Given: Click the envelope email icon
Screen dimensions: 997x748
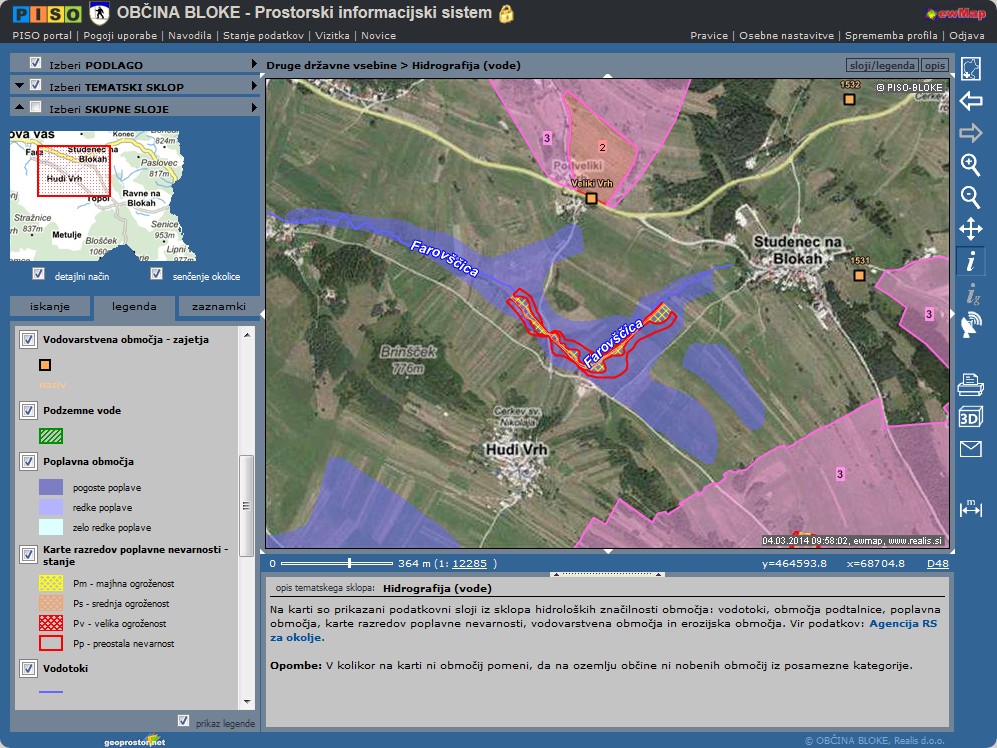Looking at the screenshot, I should pyautogui.click(x=970, y=449).
